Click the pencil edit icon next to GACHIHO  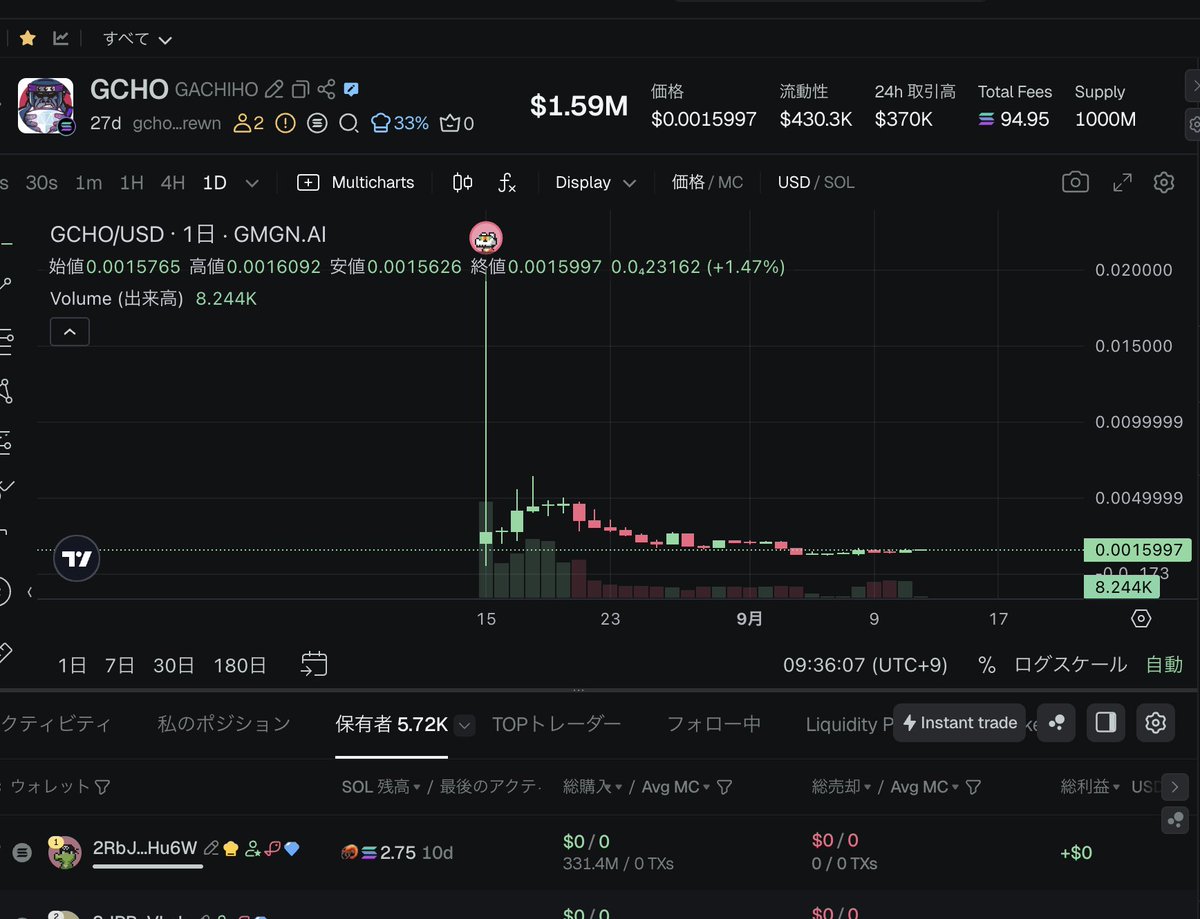tap(274, 90)
